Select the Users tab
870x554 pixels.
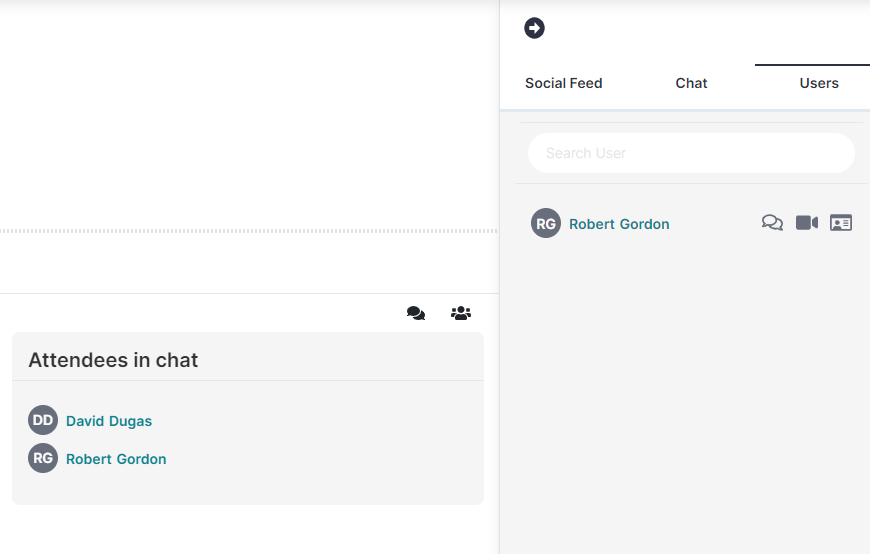click(x=818, y=83)
